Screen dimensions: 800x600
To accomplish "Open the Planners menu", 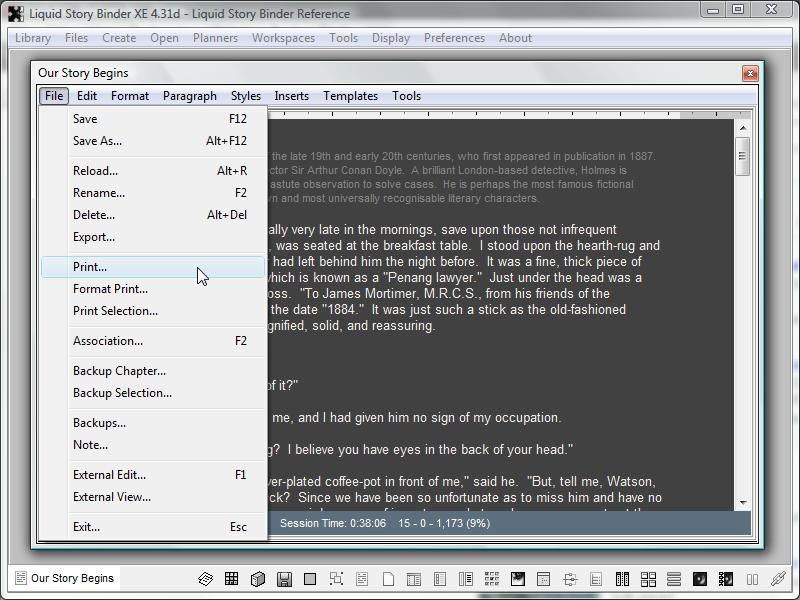I will coord(215,38).
